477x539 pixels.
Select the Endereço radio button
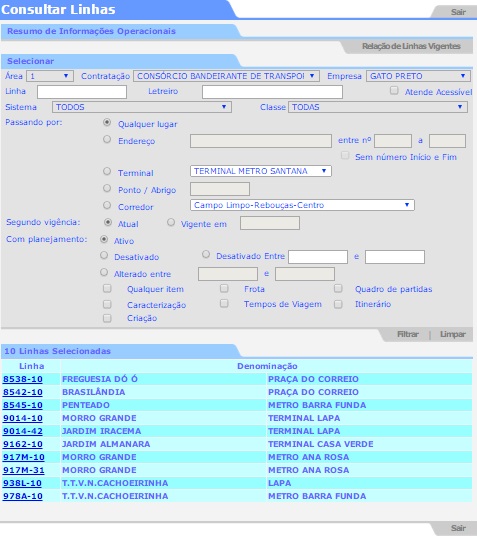(x=107, y=139)
